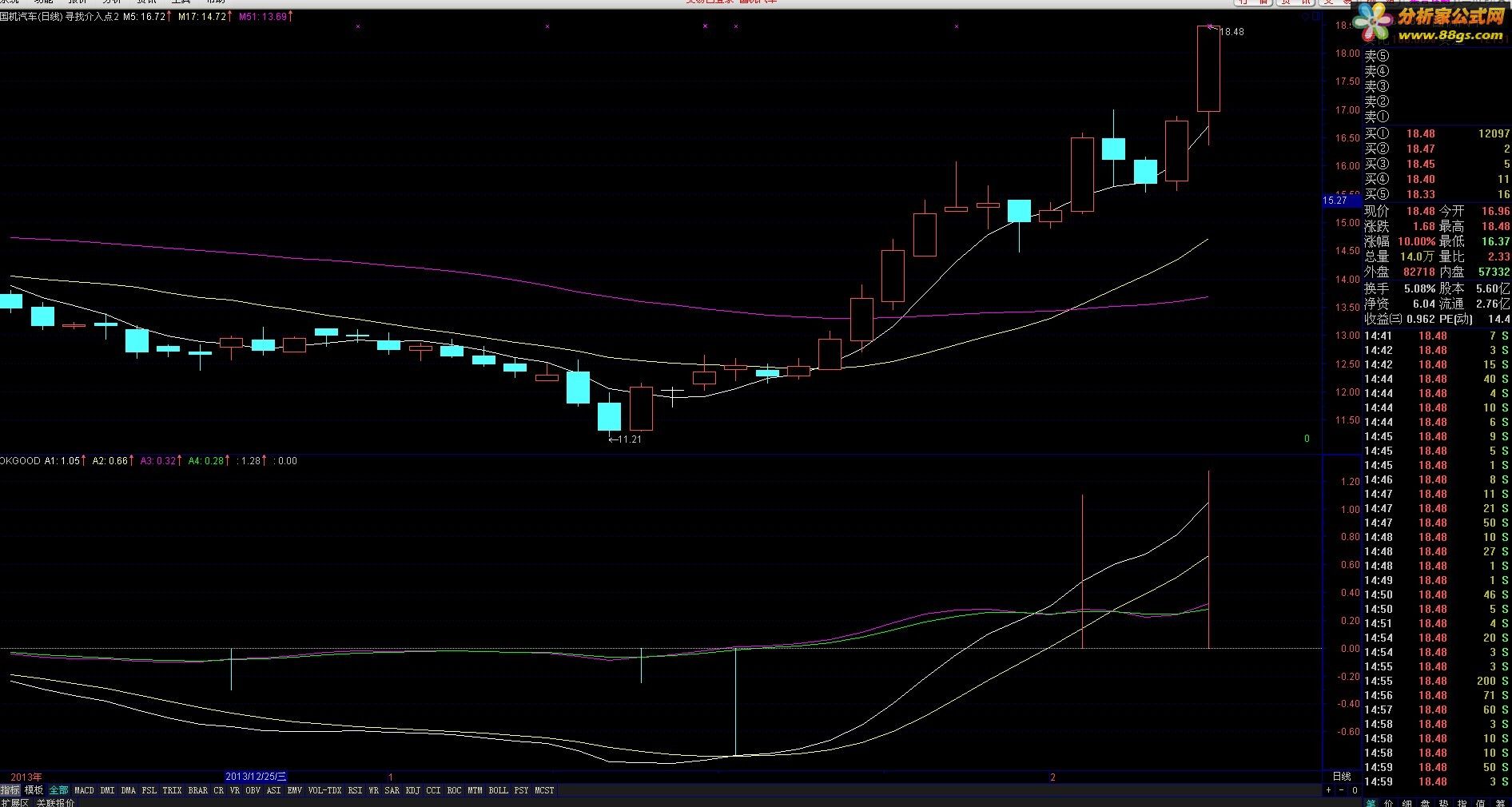Click the 扩展区 extension area tab
This screenshot has width=1512, height=807.
coord(14,802)
